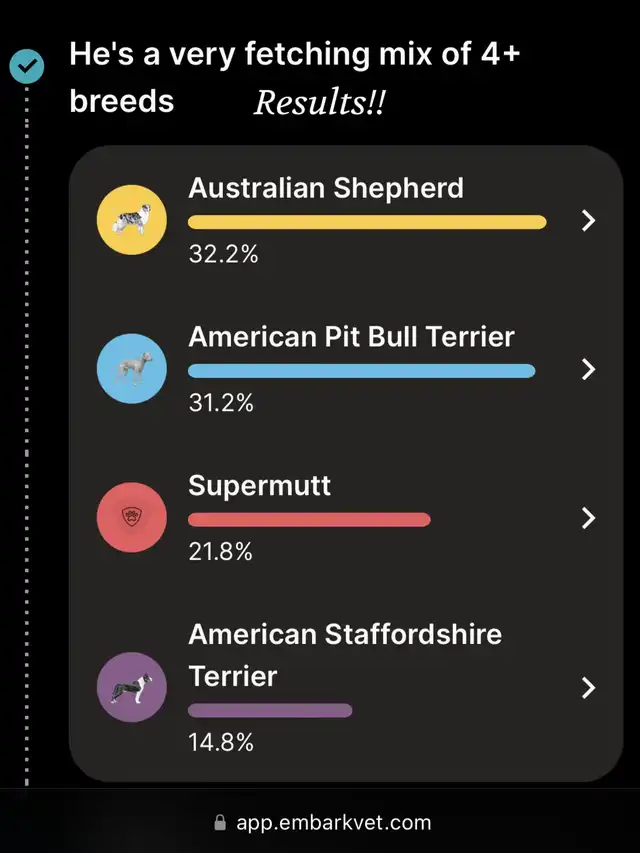The image size is (640, 853).
Task: Expand the American Staffordshire Terrier chevron
Action: [x=588, y=688]
